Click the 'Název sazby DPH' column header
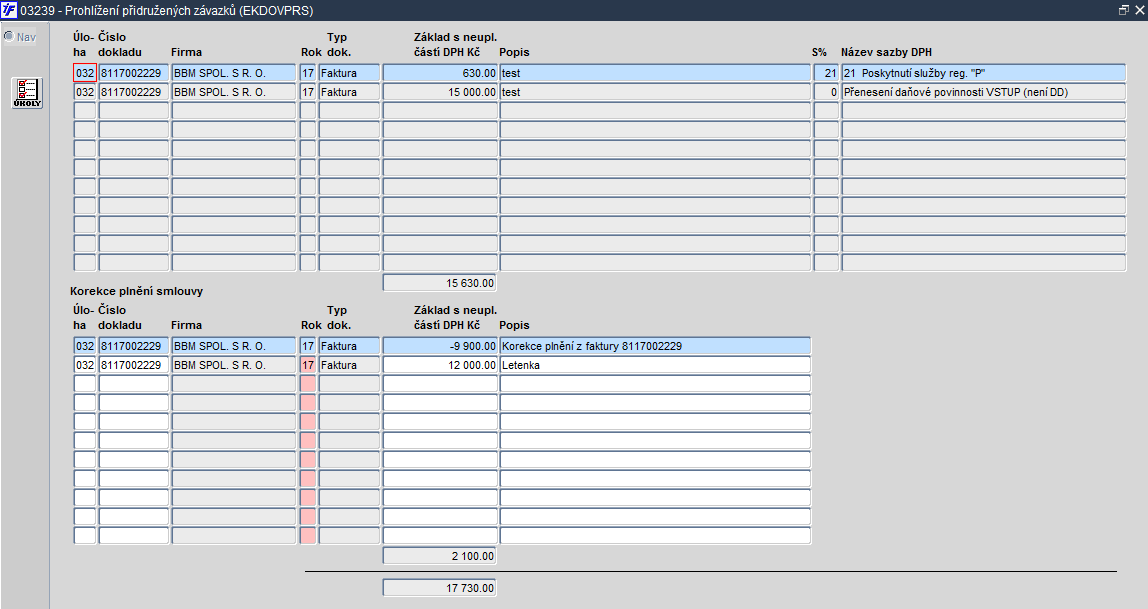The image size is (1148, 609). tap(887, 52)
